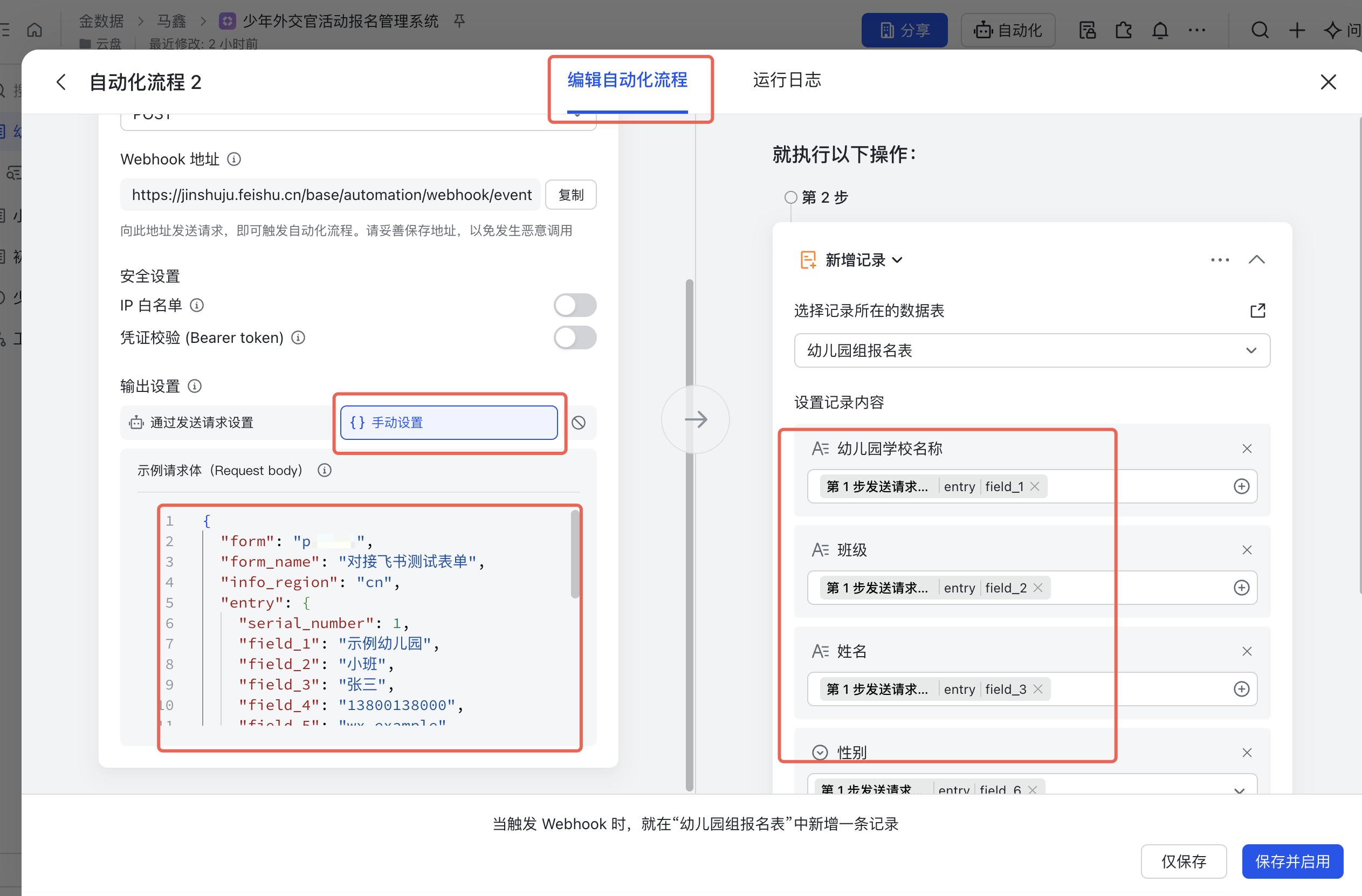This screenshot has width=1362, height=896.
Task: Click the info icon next to 输出设置
Action: click(195, 386)
